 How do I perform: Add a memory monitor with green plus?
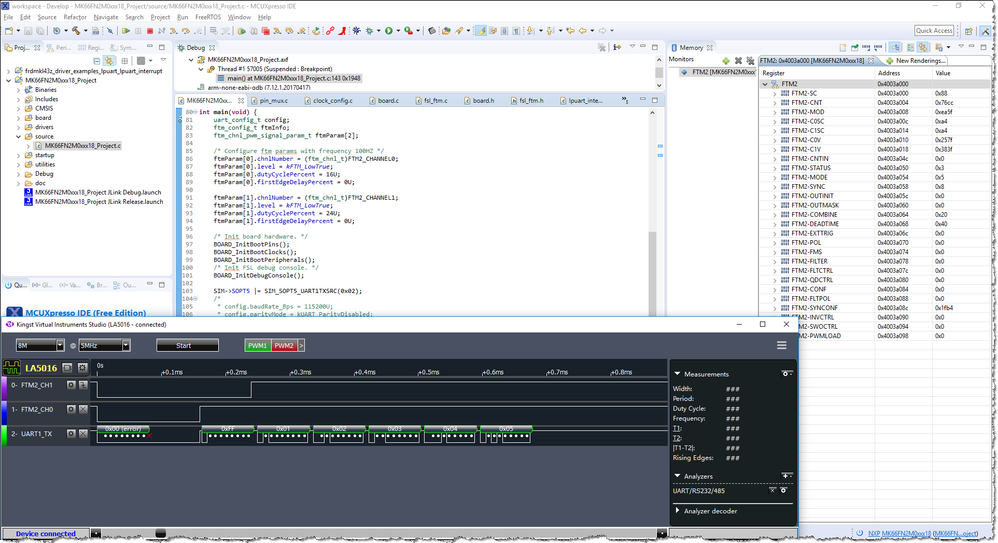[x=726, y=60]
